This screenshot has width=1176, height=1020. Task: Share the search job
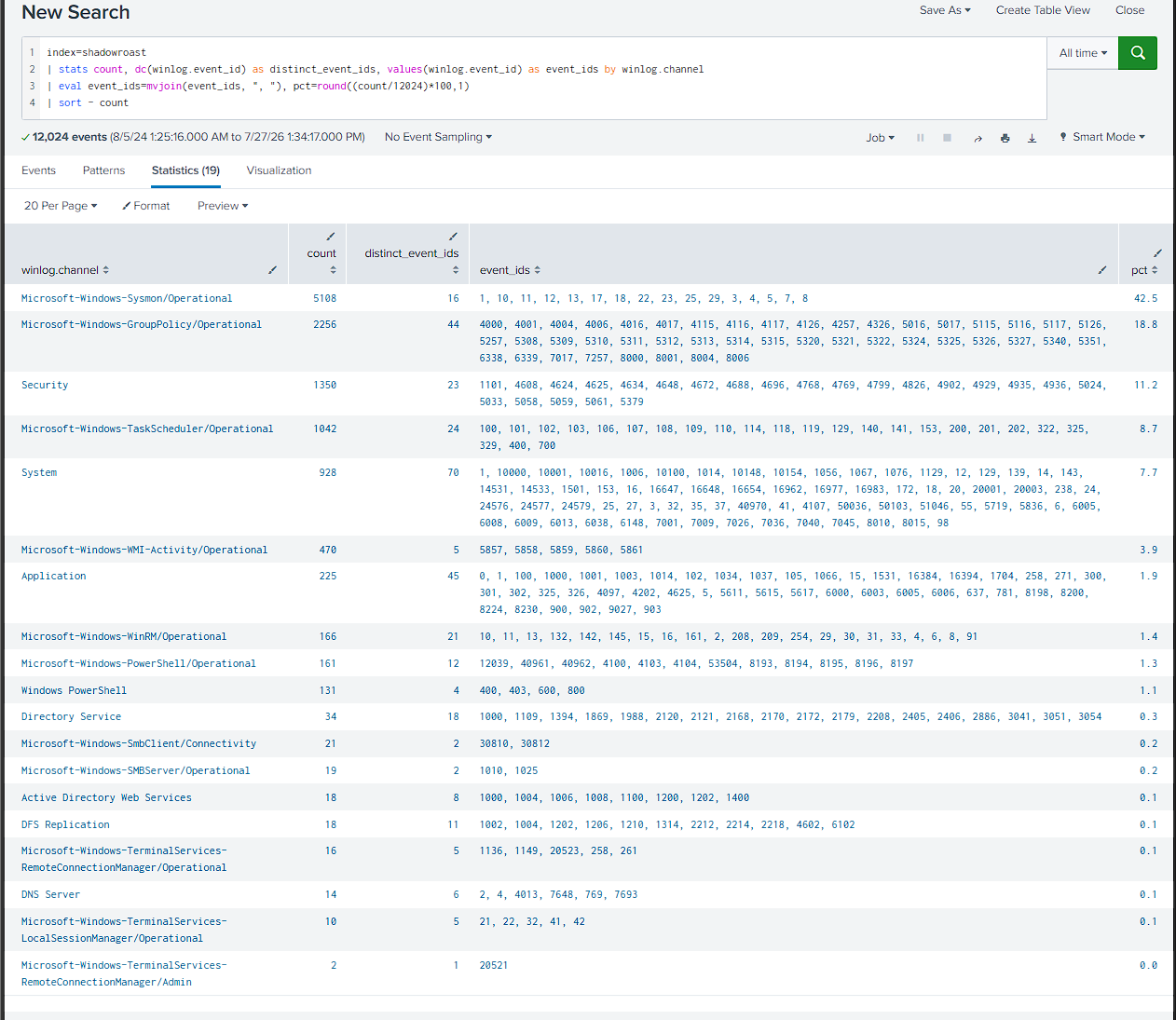(x=978, y=138)
